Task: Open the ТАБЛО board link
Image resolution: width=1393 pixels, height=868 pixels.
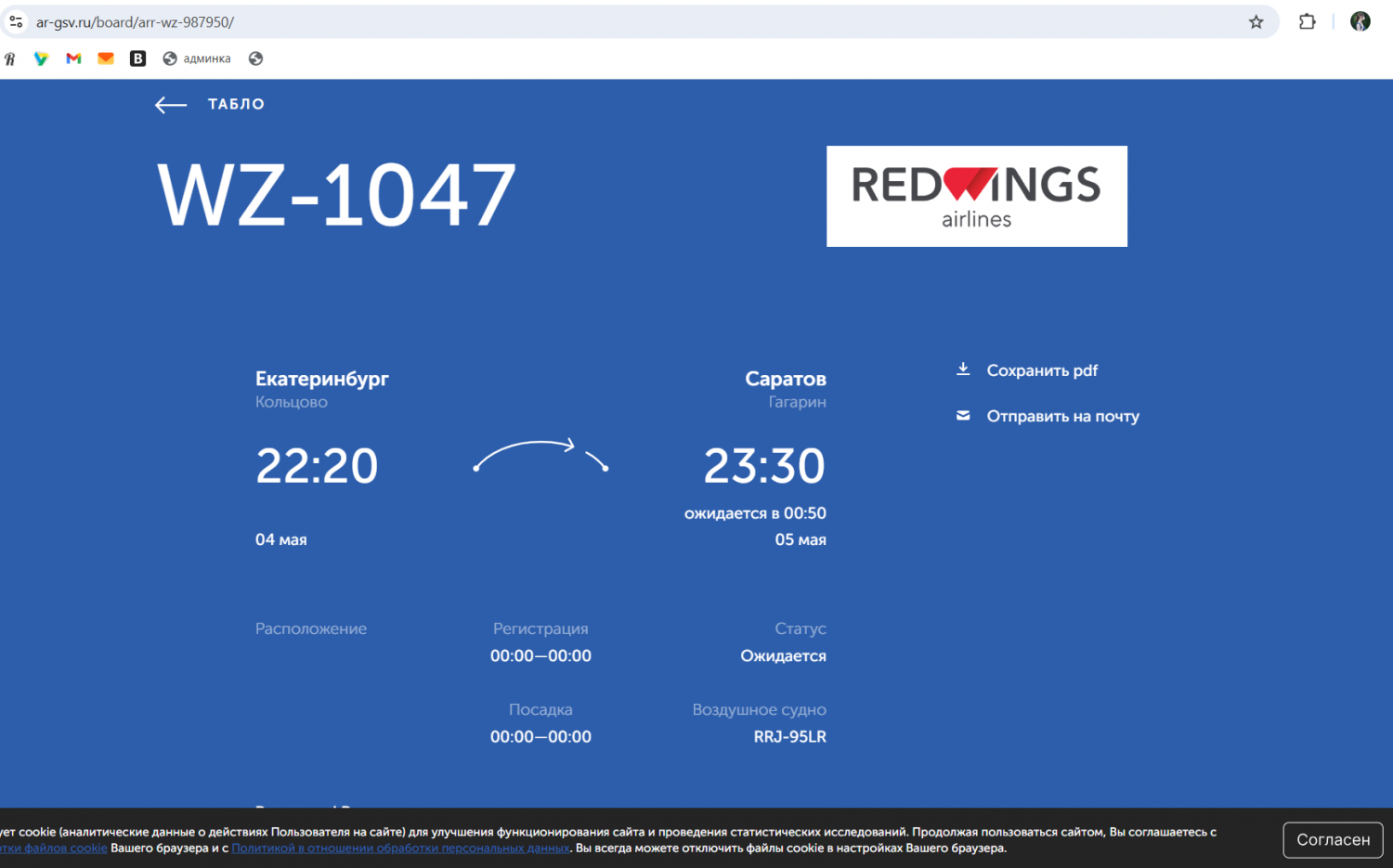Action: [x=236, y=104]
